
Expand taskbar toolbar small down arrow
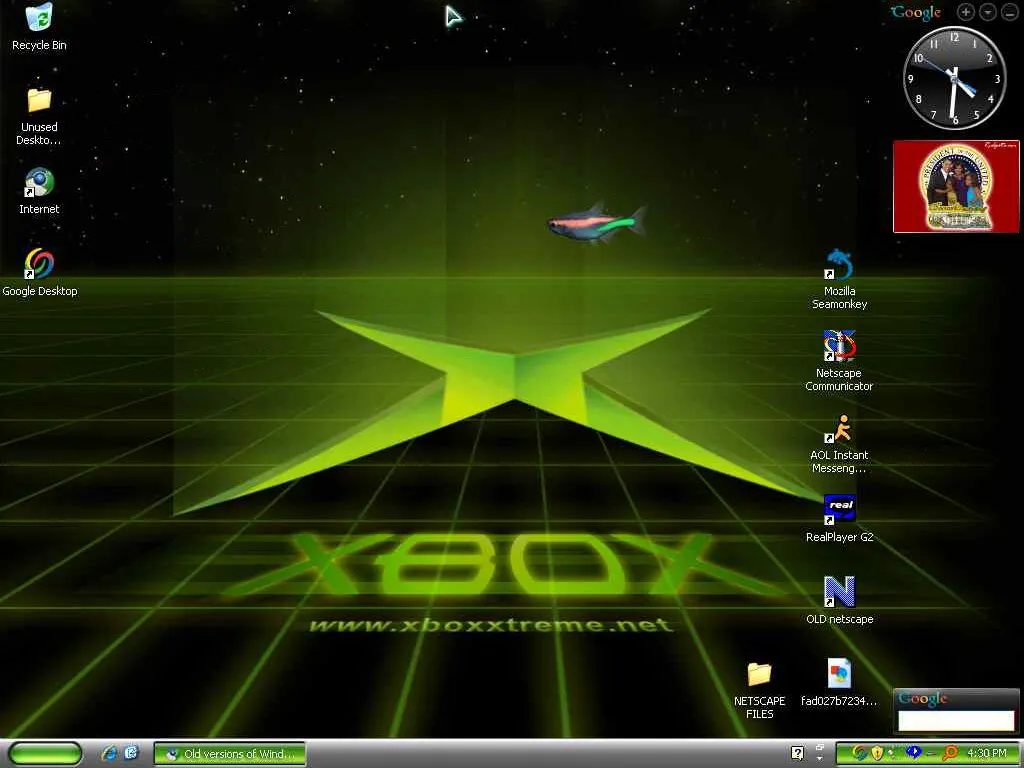820,759
